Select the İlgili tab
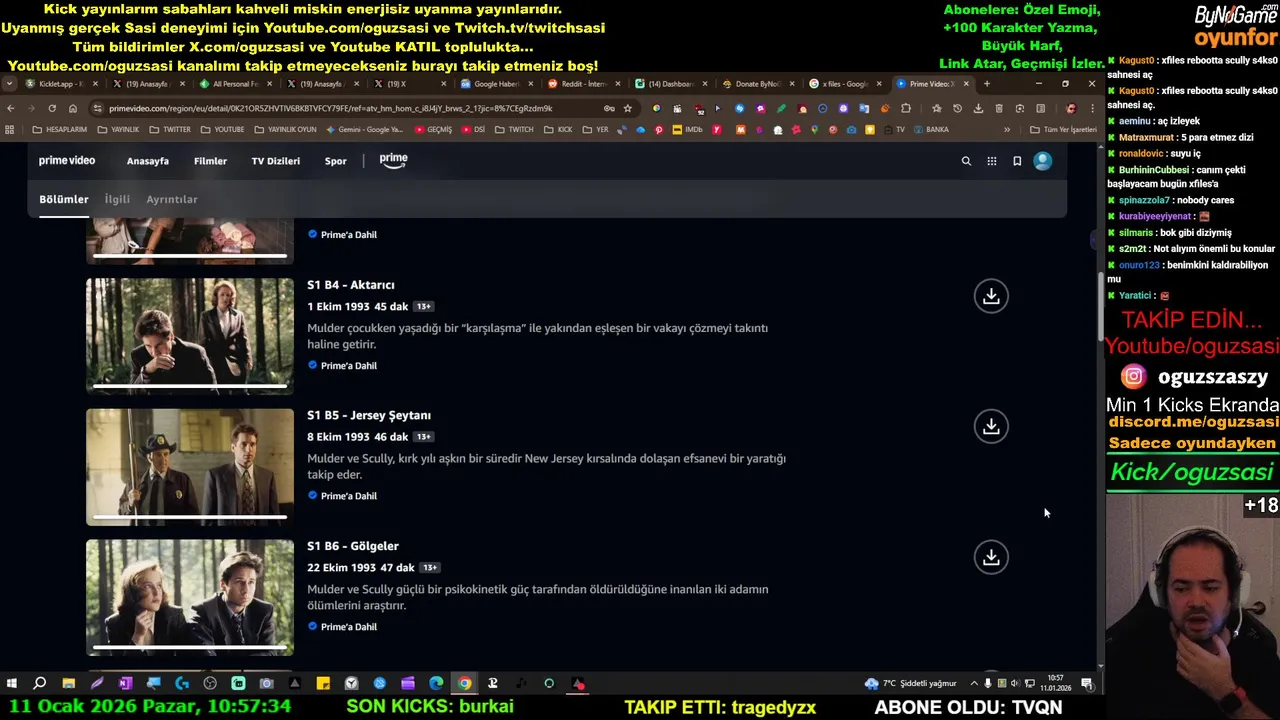Image resolution: width=1280 pixels, height=720 pixels. 117,199
